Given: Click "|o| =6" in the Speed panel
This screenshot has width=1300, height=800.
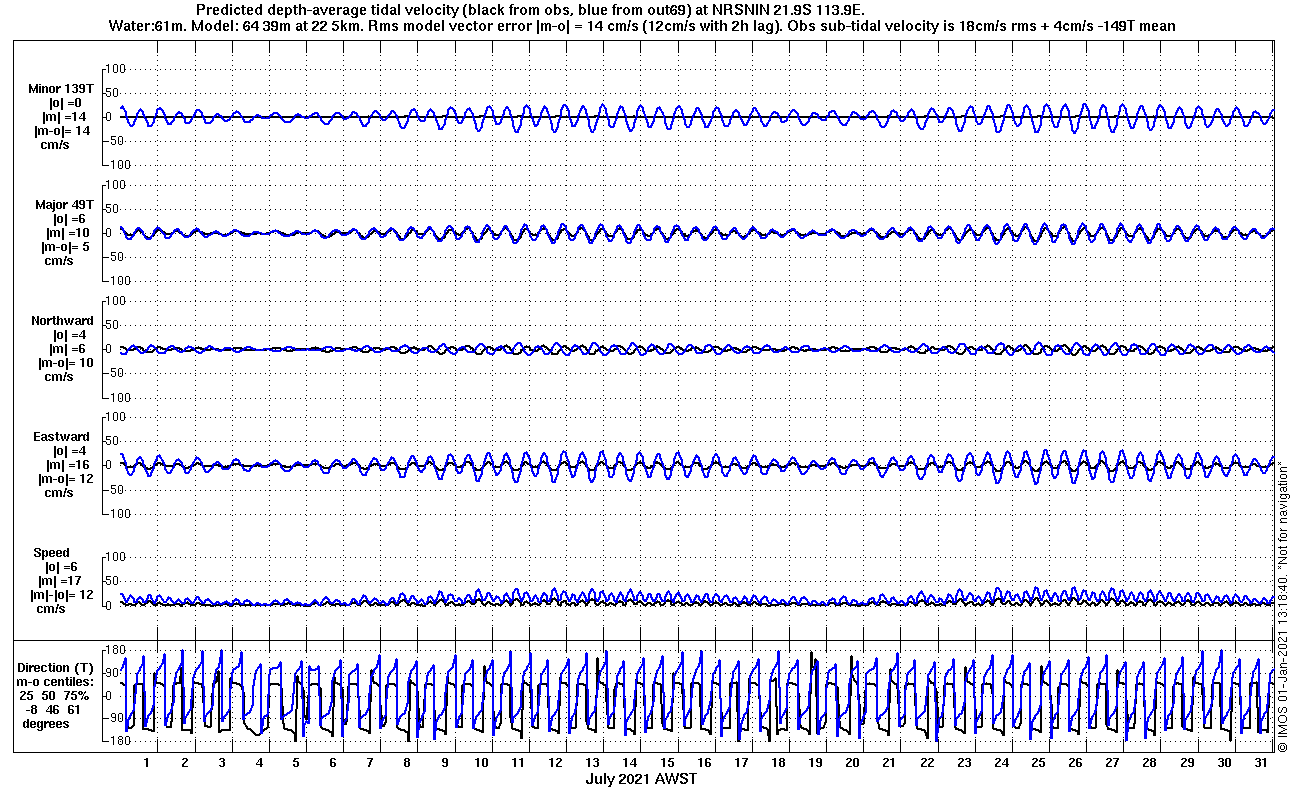Looking at the screenshot, I should (59, 567).
